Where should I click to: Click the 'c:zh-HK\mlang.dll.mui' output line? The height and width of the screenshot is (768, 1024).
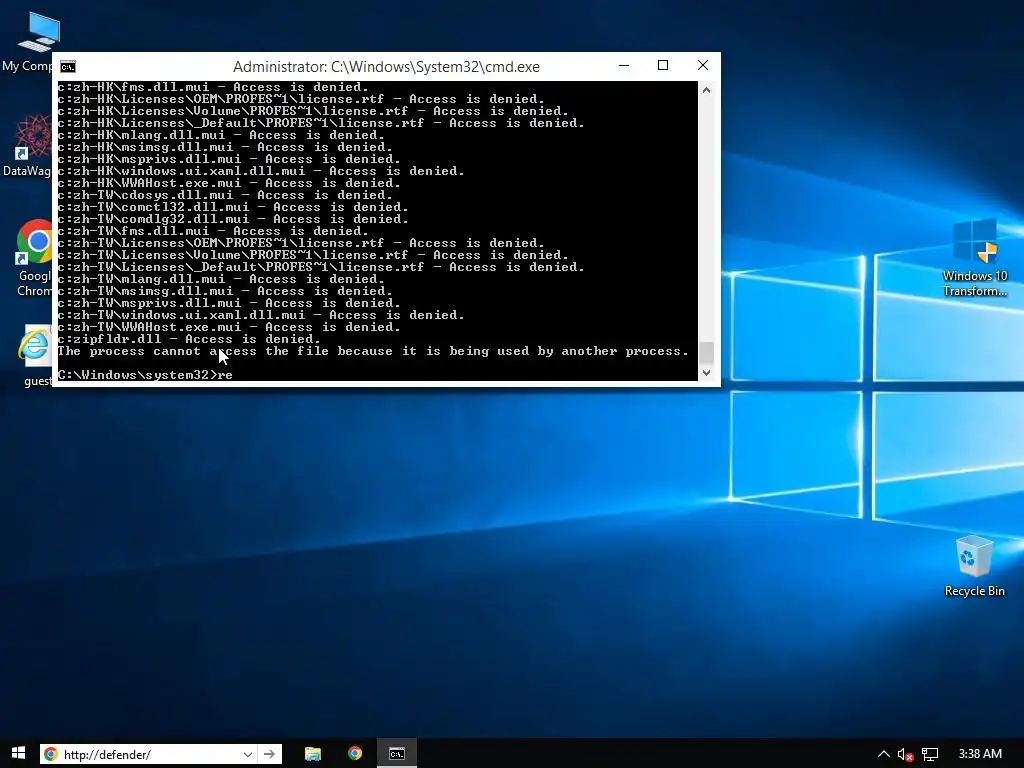pyautogui.click(x=221, y=135)
